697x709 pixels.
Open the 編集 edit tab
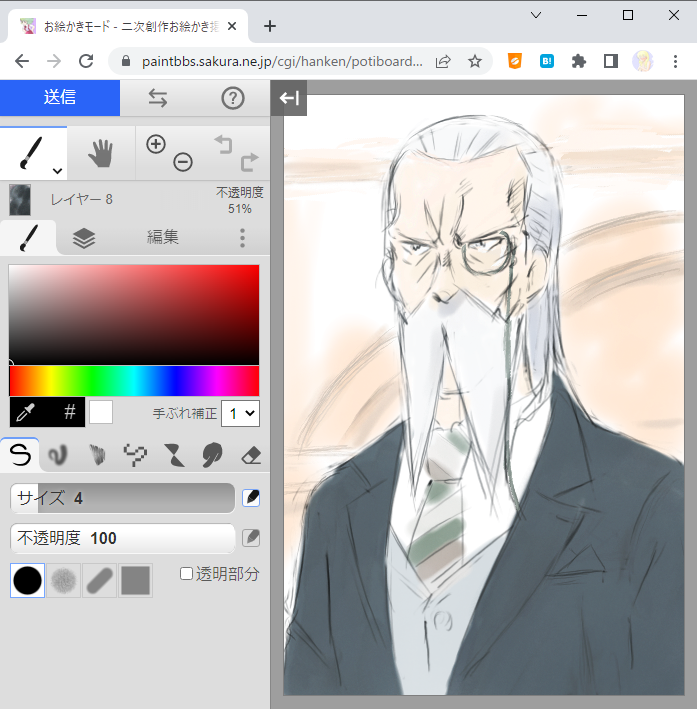tap(163, 237)
